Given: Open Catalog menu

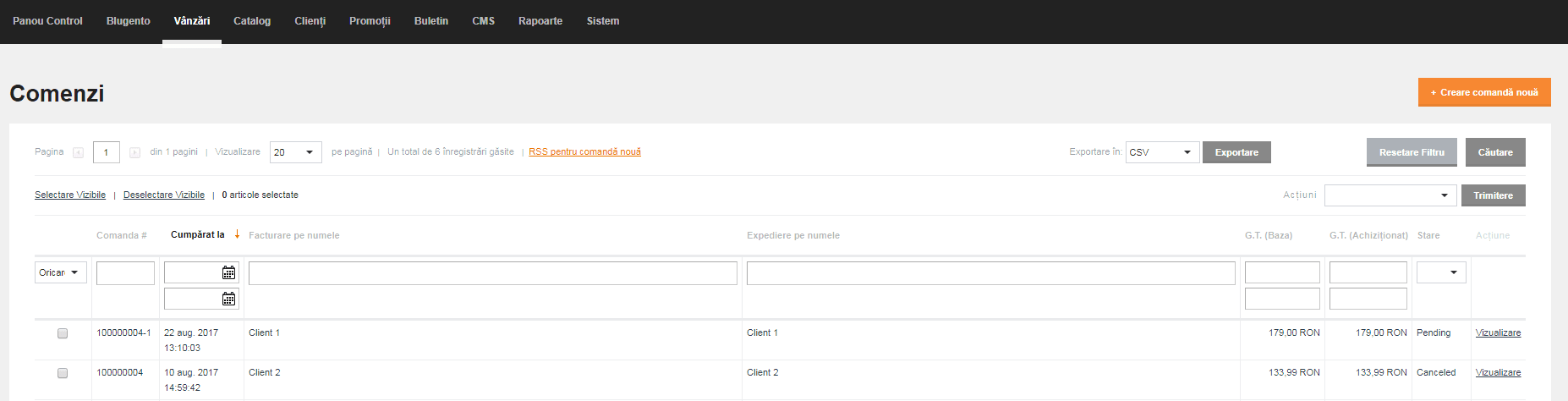Looking at the screenshot, I should point(252,21).
